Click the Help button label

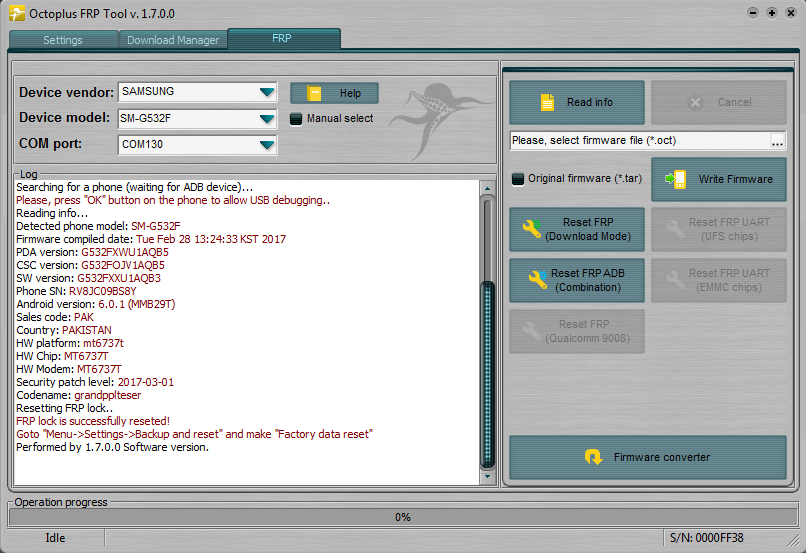coord(350,93)
